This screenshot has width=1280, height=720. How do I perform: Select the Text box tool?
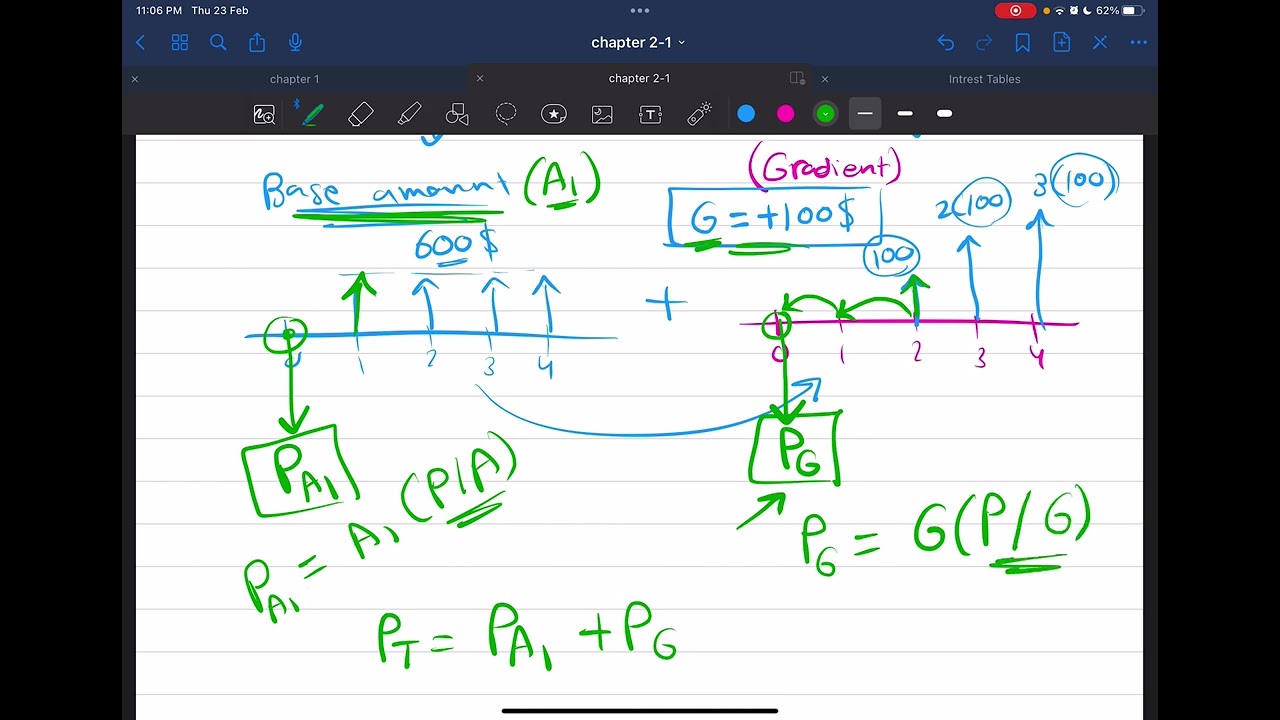(650, 114)
